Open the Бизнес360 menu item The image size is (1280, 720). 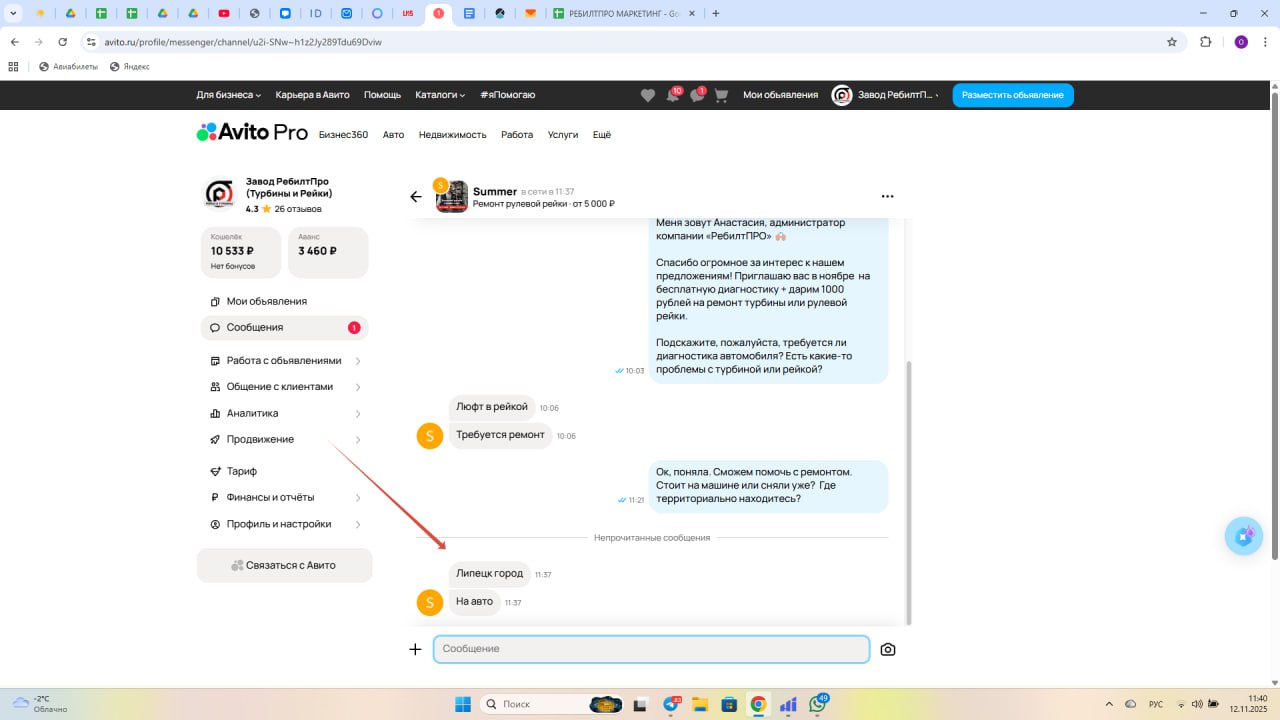click(343, 135)
